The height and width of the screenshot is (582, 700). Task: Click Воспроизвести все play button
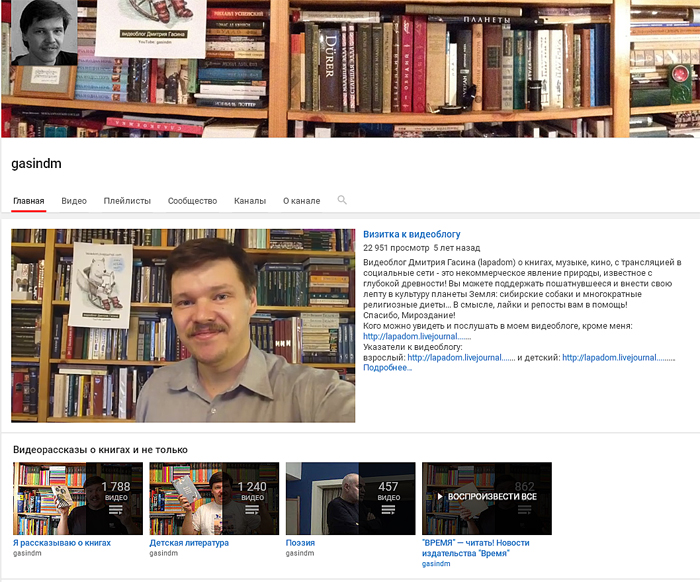(x=486, y=497)
